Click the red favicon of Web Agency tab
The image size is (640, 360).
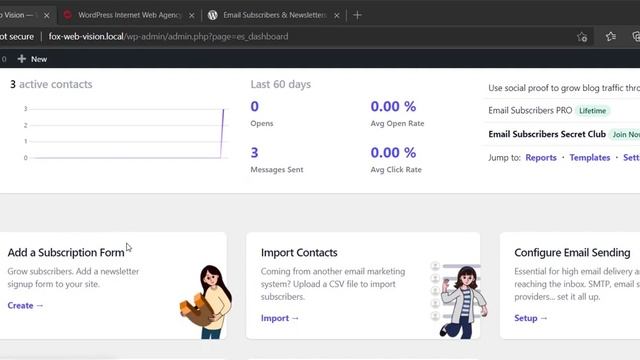[68, 15]
